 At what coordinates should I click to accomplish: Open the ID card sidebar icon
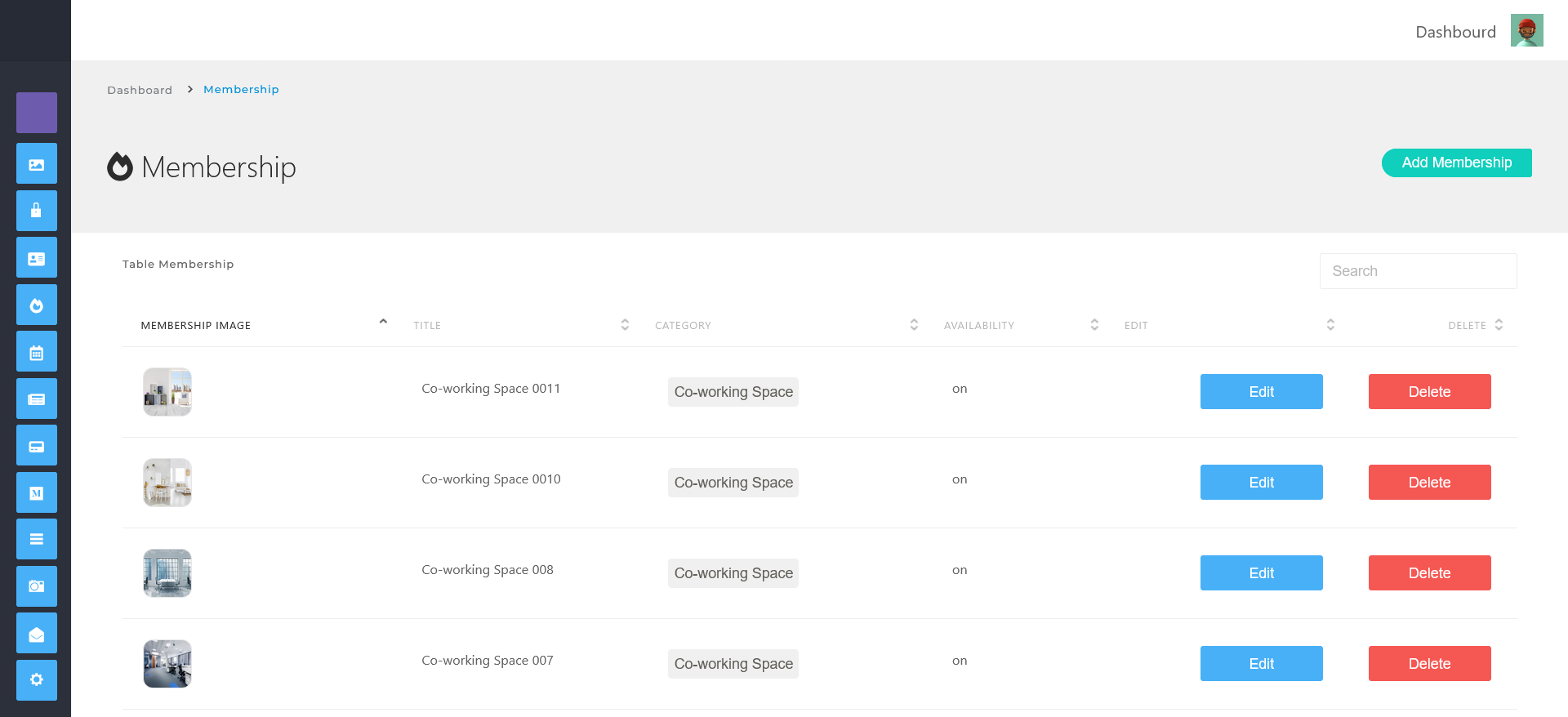37,258
